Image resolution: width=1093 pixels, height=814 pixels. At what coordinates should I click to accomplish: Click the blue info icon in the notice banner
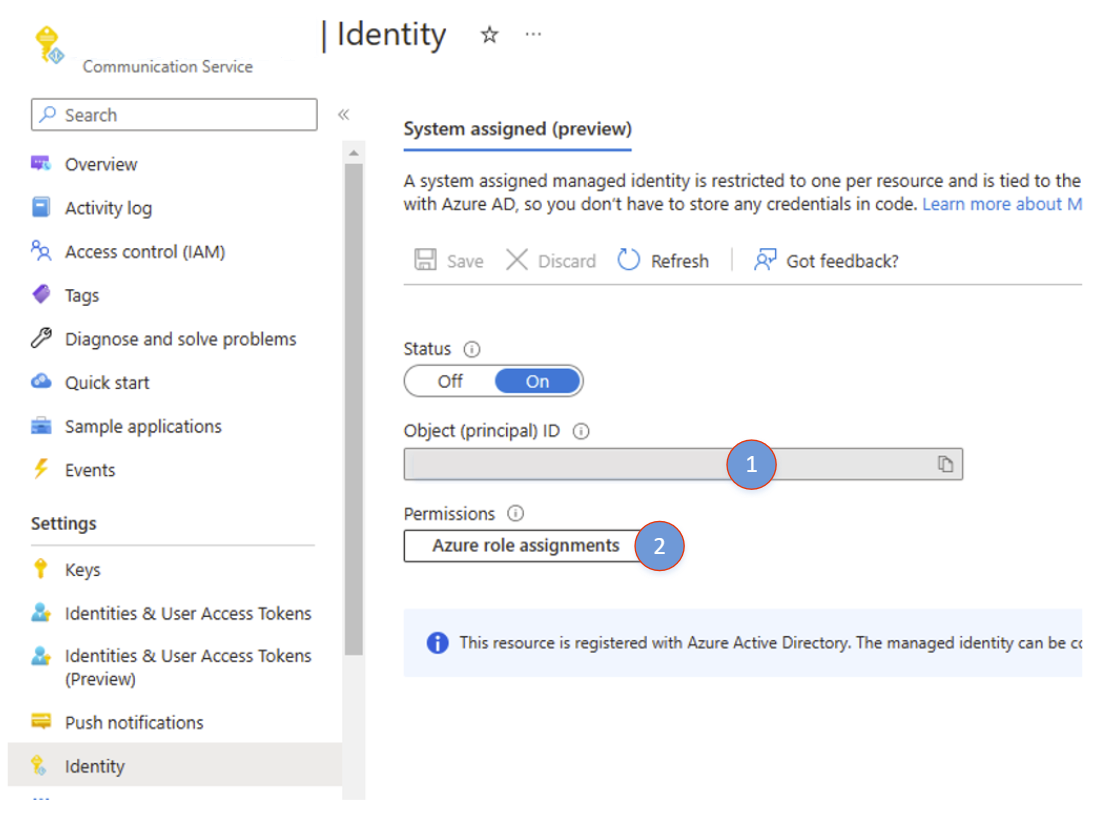[438, 643]
